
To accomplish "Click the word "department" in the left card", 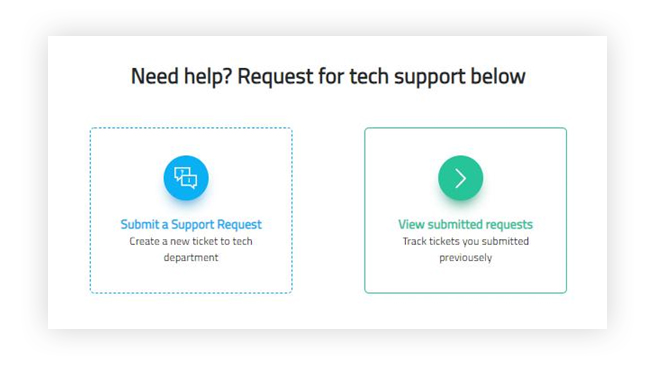I will pos(191,258).
